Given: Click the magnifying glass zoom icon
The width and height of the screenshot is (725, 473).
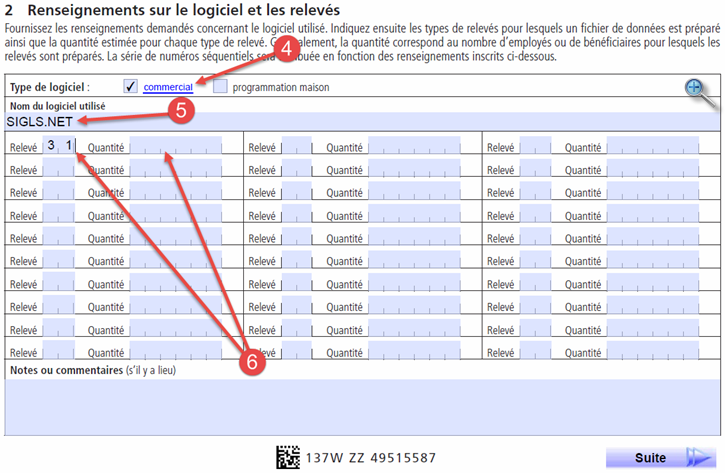Looking at the screenshot, I should coord(696,88).
